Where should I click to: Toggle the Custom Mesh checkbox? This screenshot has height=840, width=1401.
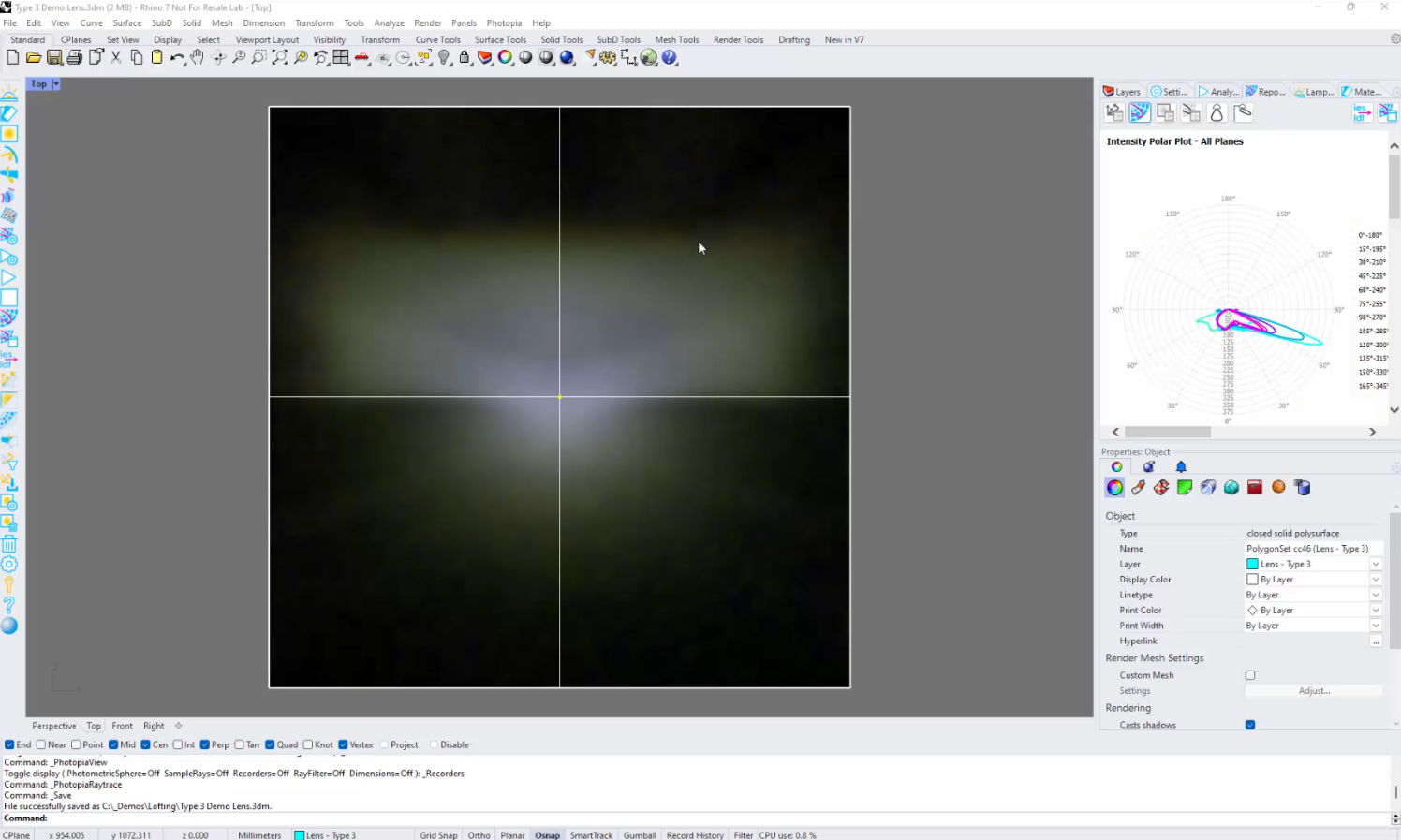(x=1250, y=675)
